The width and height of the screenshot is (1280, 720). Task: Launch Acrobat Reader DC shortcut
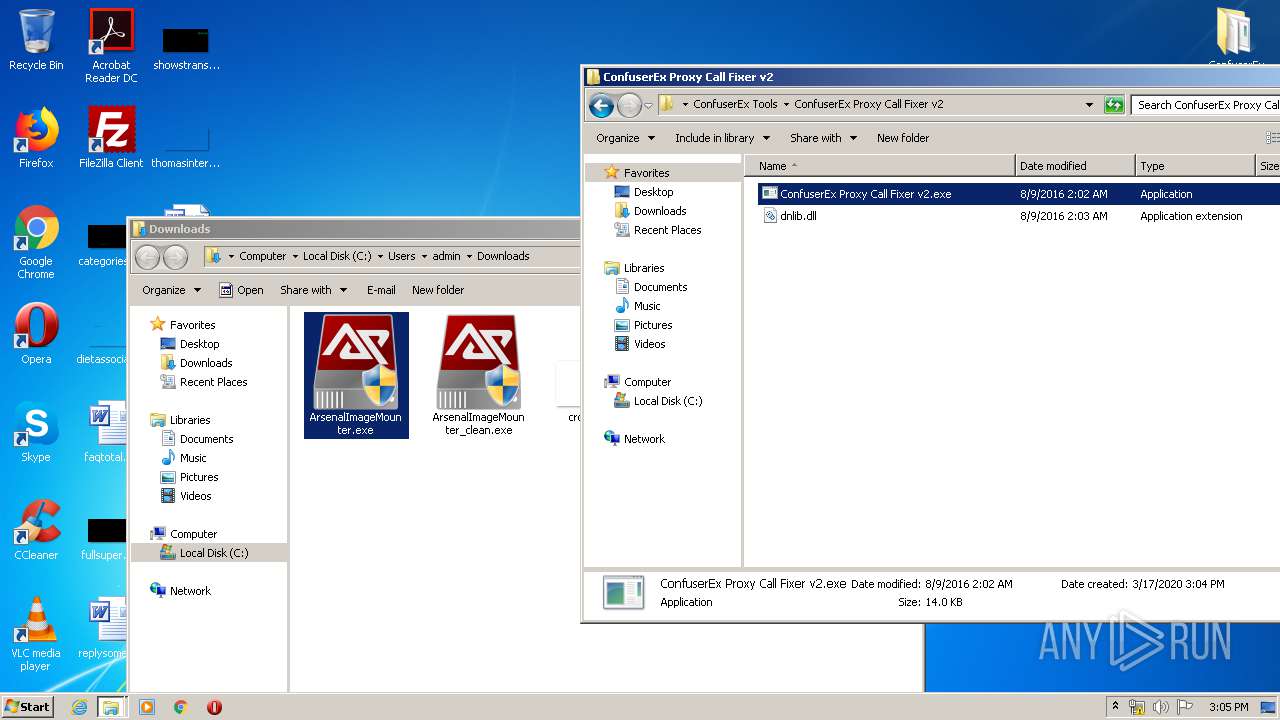tap(111, 46)
